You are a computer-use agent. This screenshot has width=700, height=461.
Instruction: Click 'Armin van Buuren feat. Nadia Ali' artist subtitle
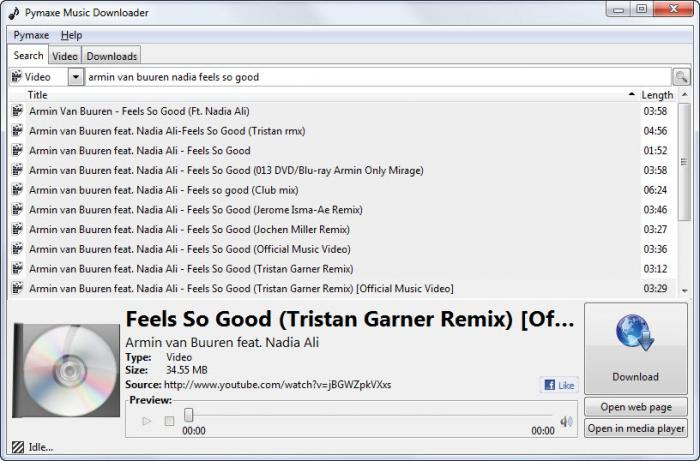pos(222,342)
